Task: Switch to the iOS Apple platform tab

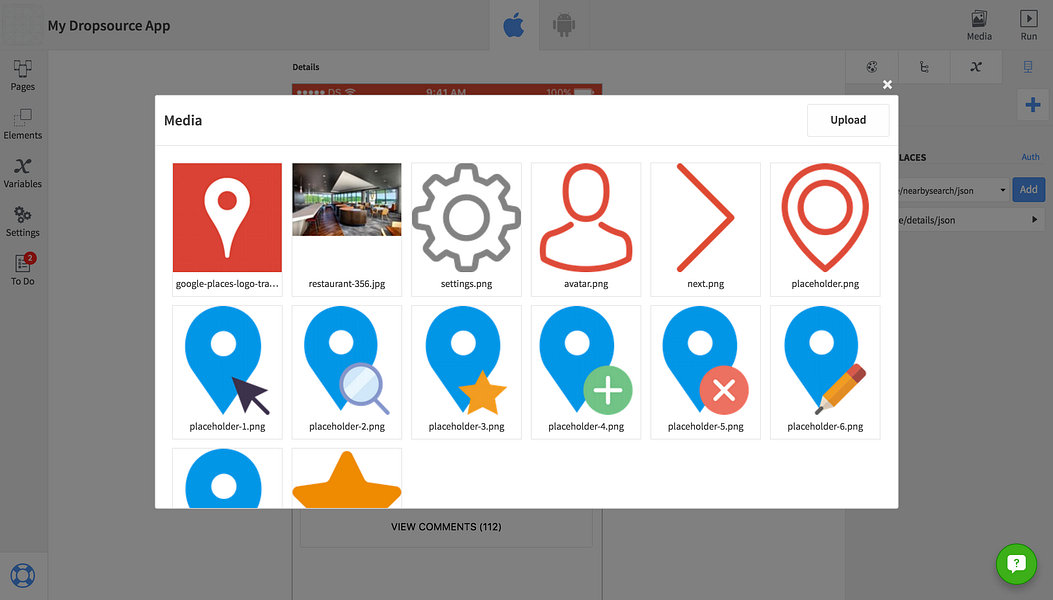Action: (514, 26)
